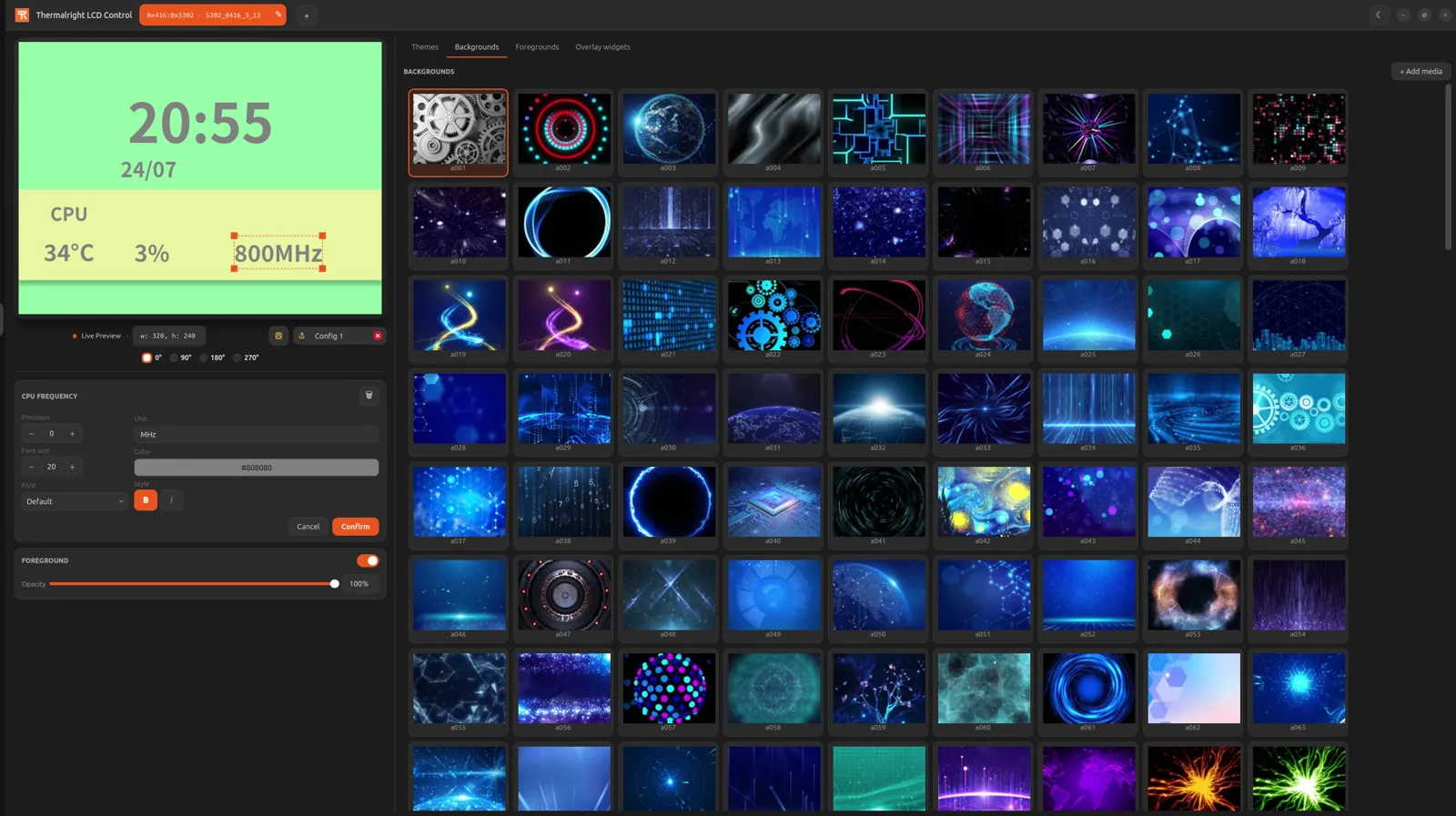Increase the Precision value
The image size is (1456, 816).
(73, 434)
